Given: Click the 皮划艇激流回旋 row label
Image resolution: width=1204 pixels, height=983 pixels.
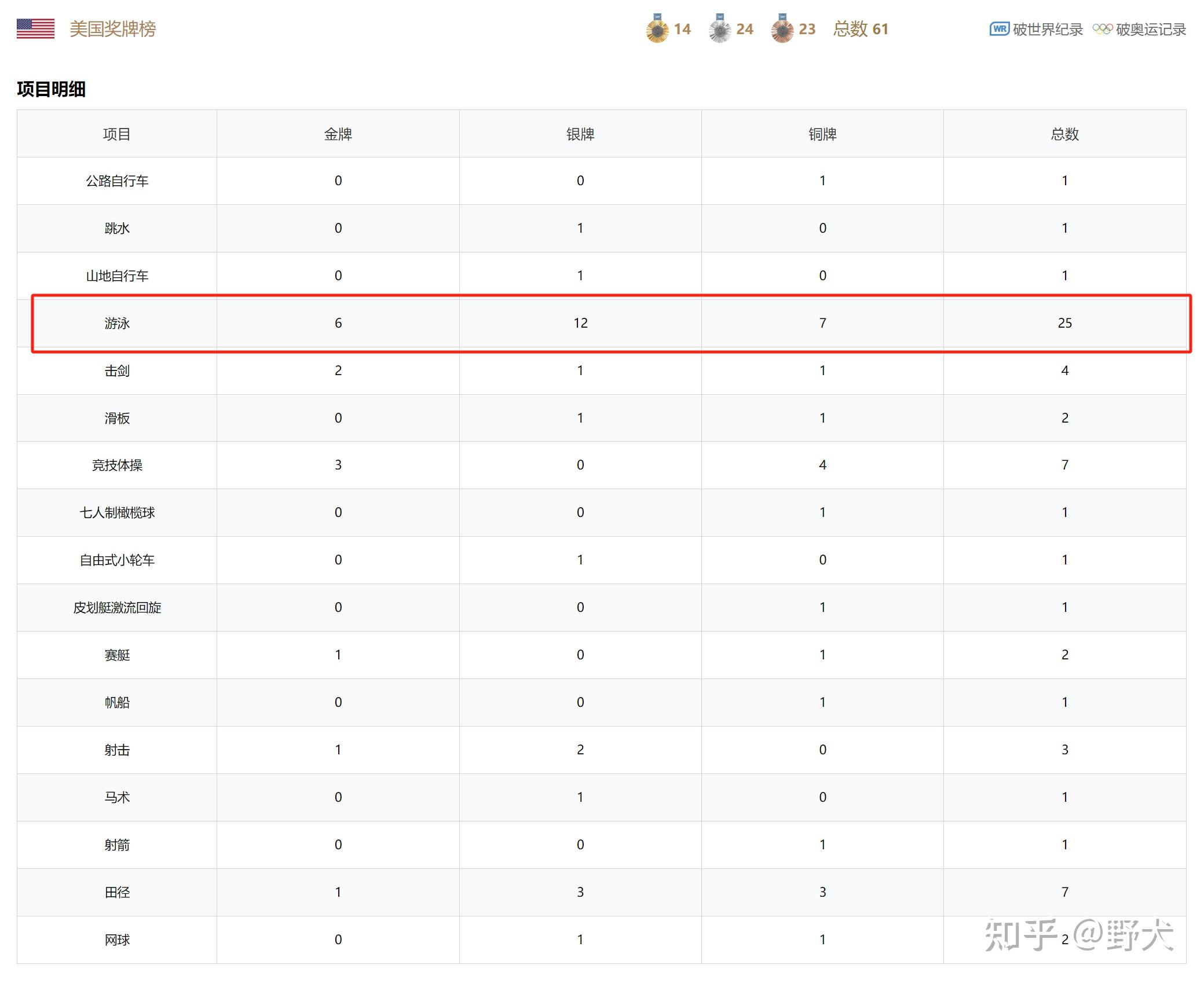Looking at the screenshot, I should click(117, 607).
